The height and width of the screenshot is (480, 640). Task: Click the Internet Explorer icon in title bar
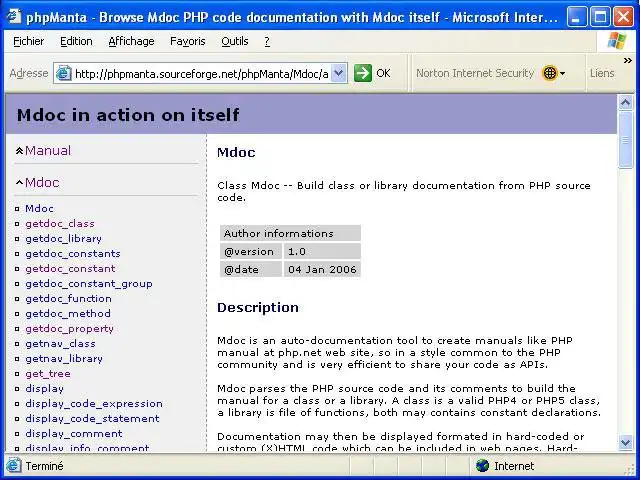[x=13, y=16]
